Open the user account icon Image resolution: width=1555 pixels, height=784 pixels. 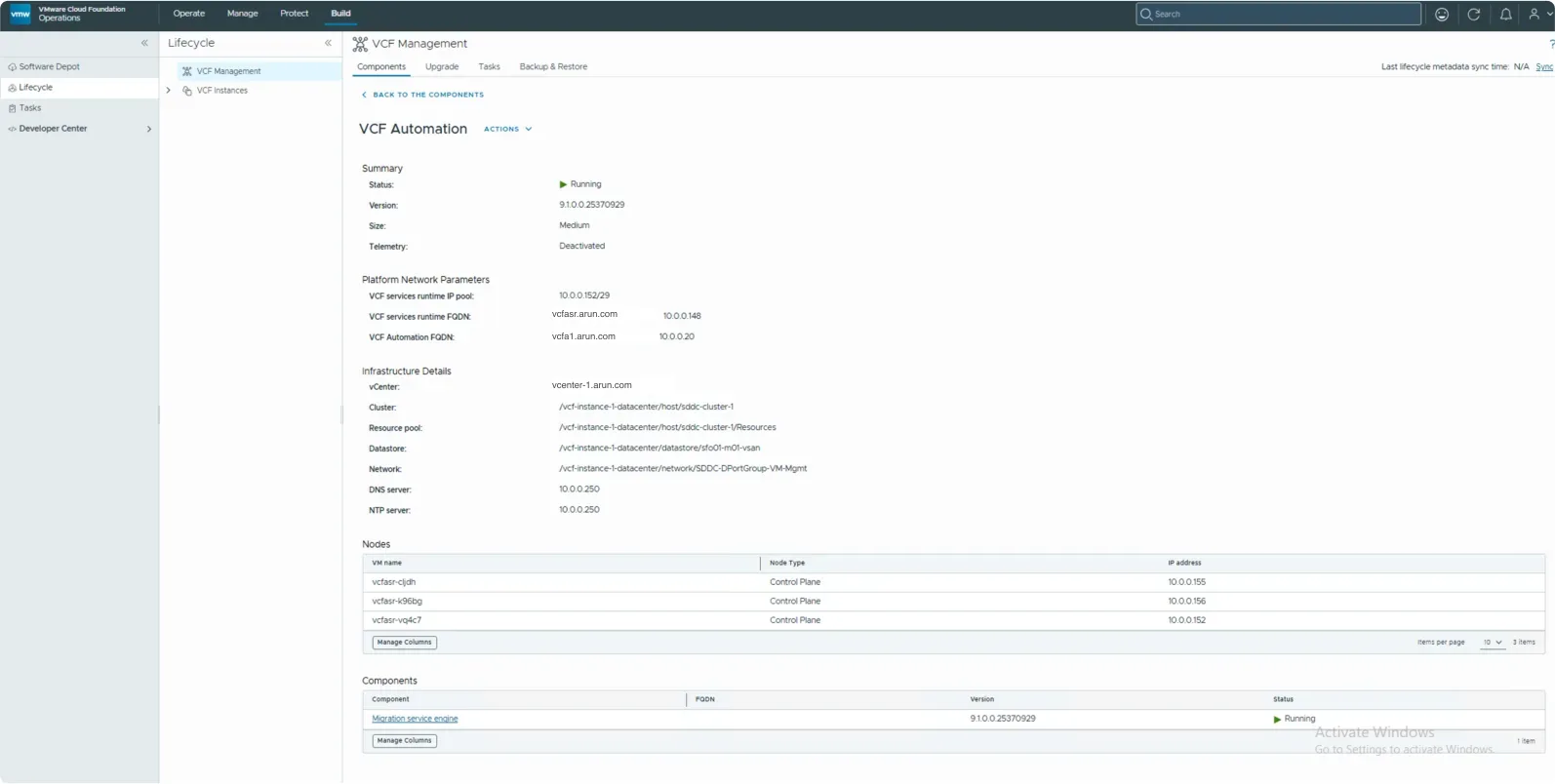tap(1534, 14)
